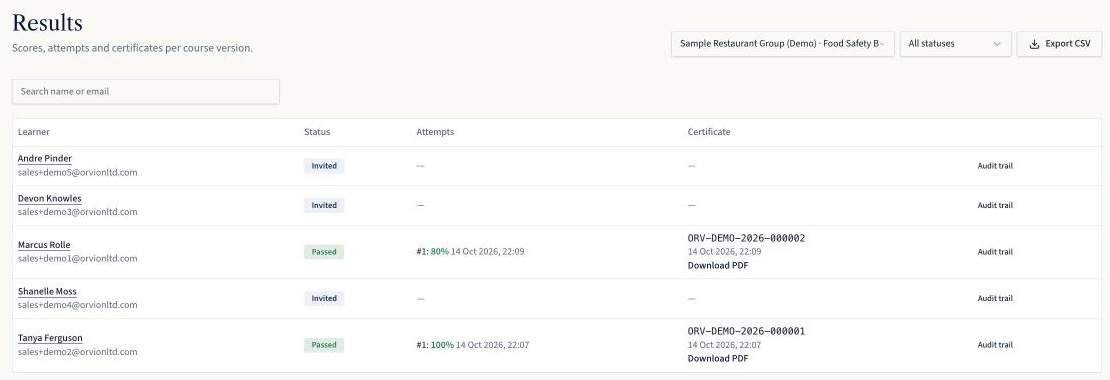Viewport: 1110px width, 380px height.
Task: Click Tanya Ferguson's 100% attempt entry
Action: pyautogui.click(x=473, y=345)
